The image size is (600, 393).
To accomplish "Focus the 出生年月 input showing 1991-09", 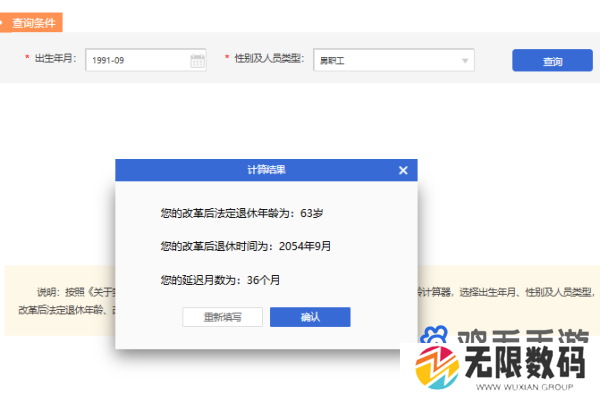I will [146, 60].
